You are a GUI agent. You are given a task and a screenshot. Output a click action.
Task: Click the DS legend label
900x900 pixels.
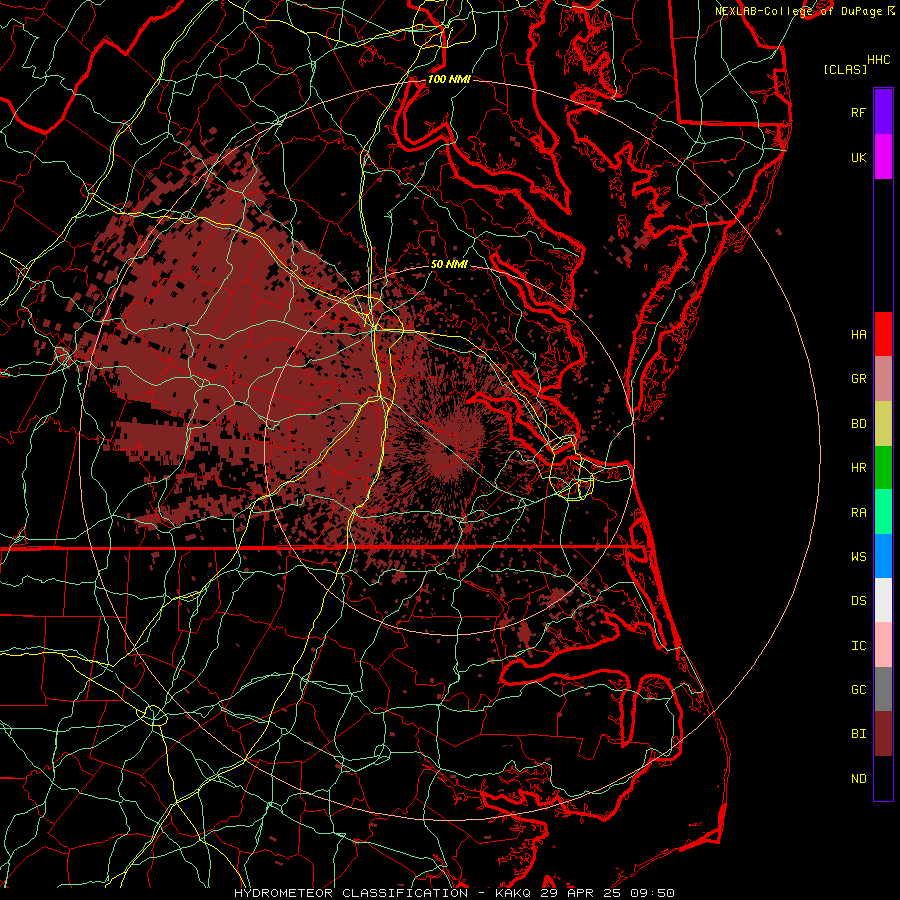pos(858,601)
